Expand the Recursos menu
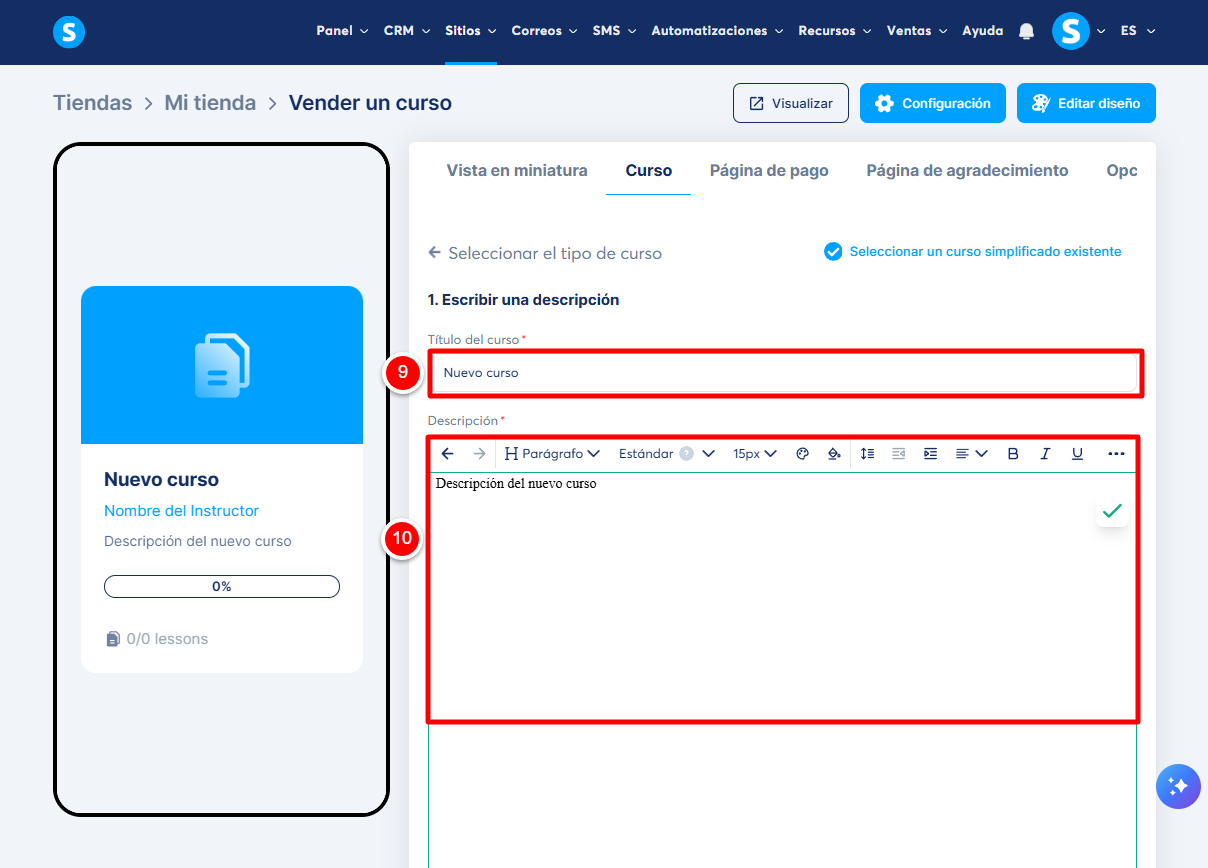Viewport: 1208px width, 868px height. coord(835,31)
